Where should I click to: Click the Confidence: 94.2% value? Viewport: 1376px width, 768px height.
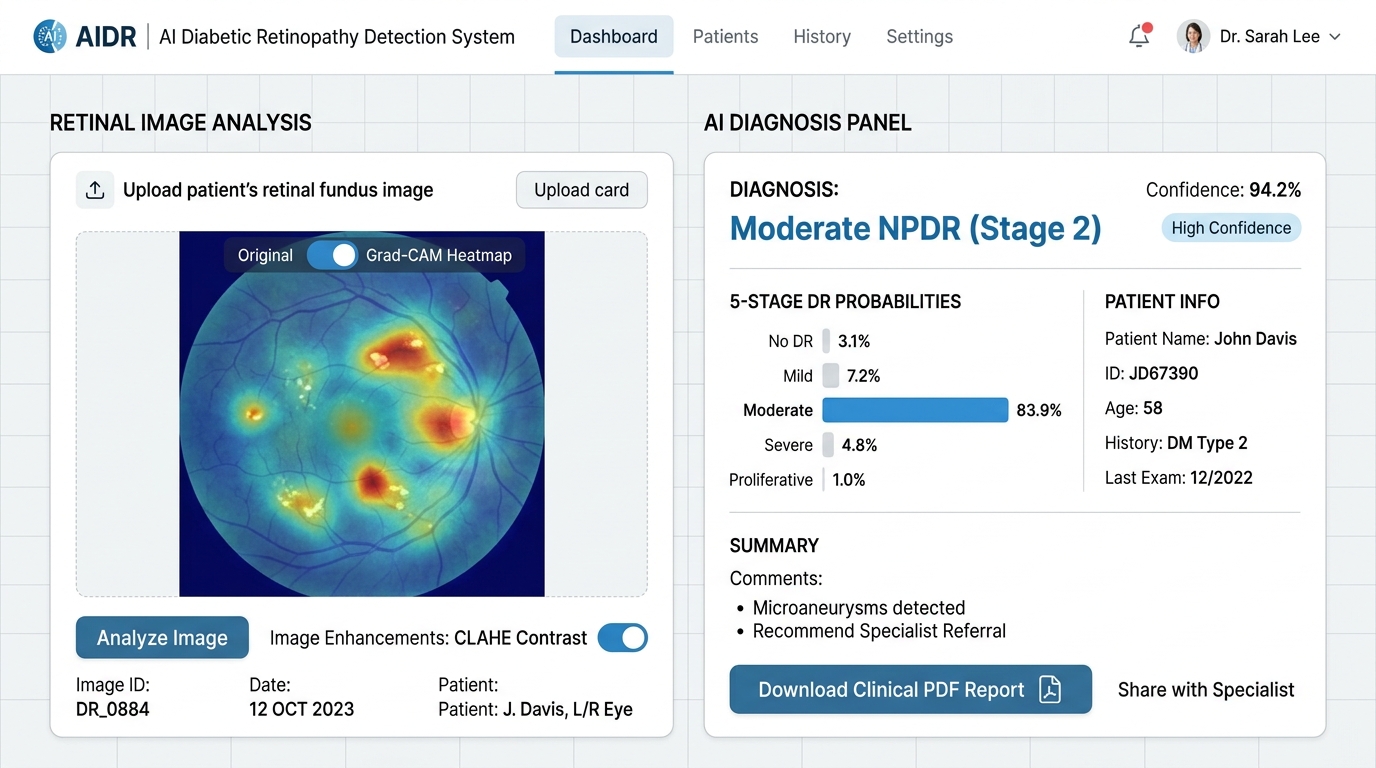(1223, 190)
